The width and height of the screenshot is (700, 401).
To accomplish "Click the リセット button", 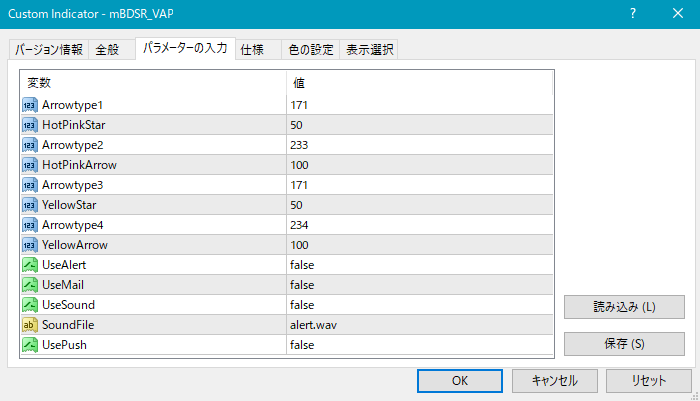I will (x=649, y=381).
